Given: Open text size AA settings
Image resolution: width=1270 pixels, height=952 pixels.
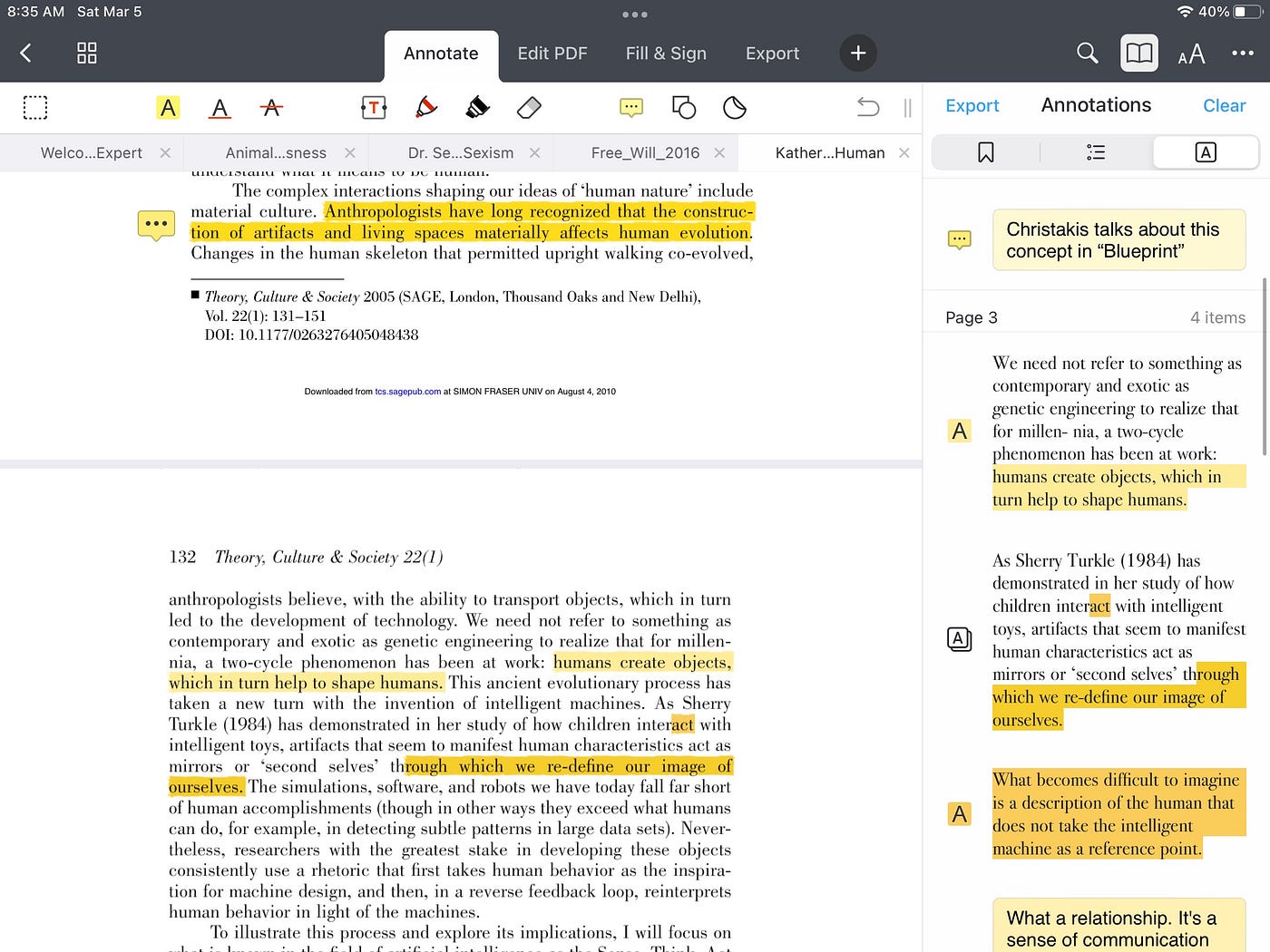Looking at the screenshot, I should click(x=1191, y=54).
